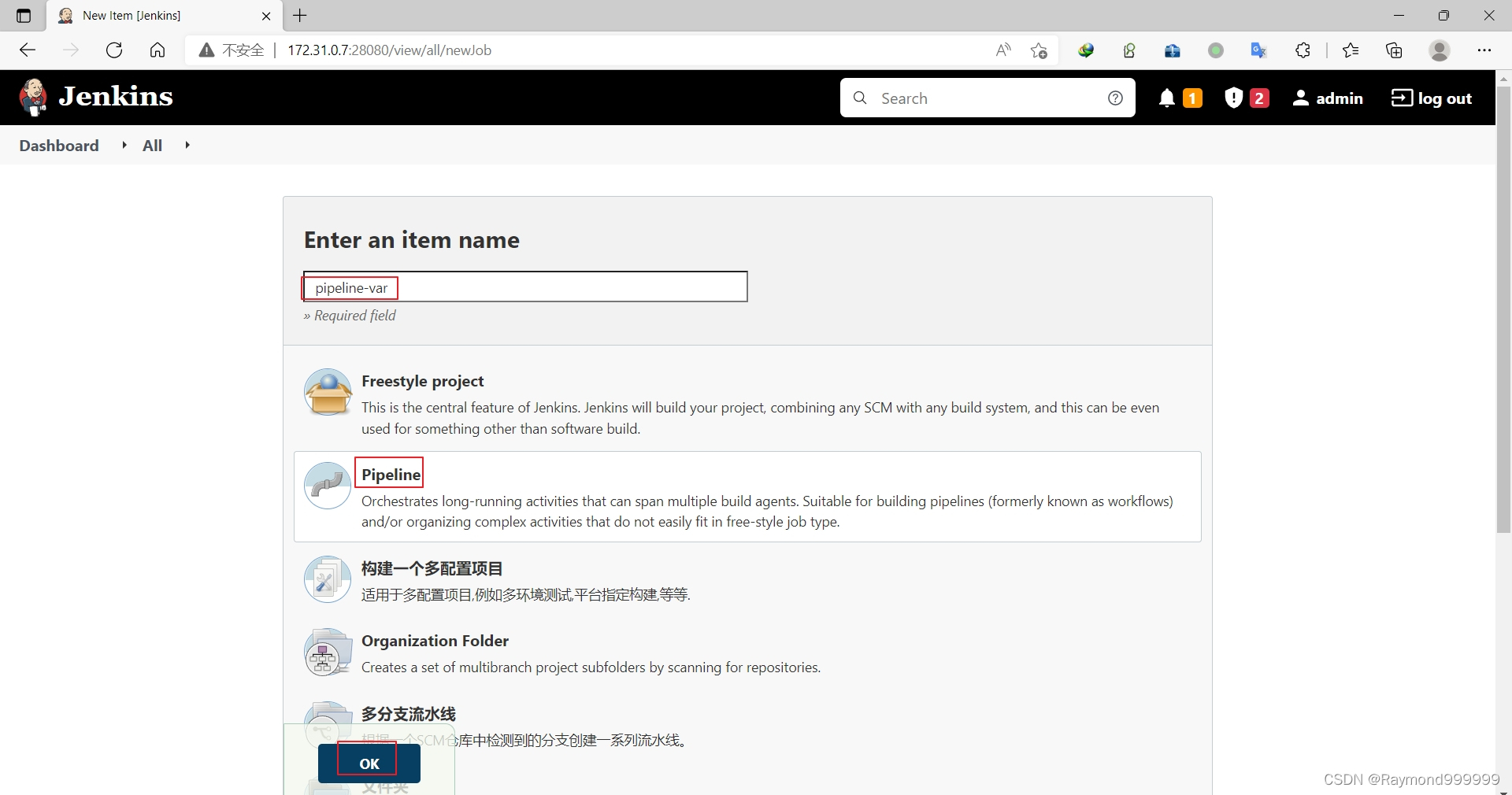Select the New Item [Jenkins] tab
The width and height of the screenshot is (1512, 795).
[x=164, y=16]
